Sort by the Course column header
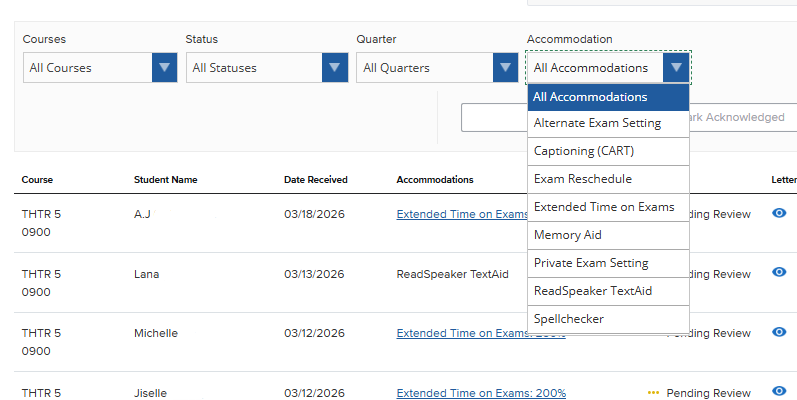The height and width of the screenshot is (400, 797). coord(37,179)
